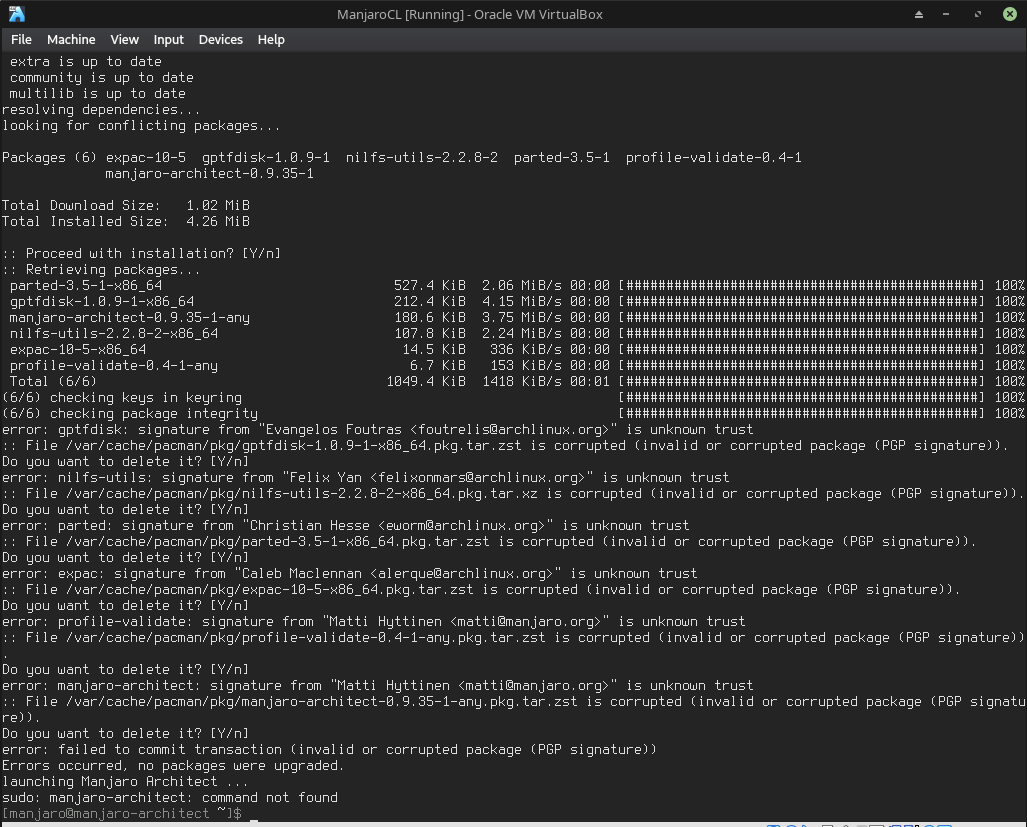The height and width of the screenshot is (827, 1027).
Task: Click the window title "ManjaroCL [Running] - Oracle VM VirtualBox"
Action: coord(470,14)
